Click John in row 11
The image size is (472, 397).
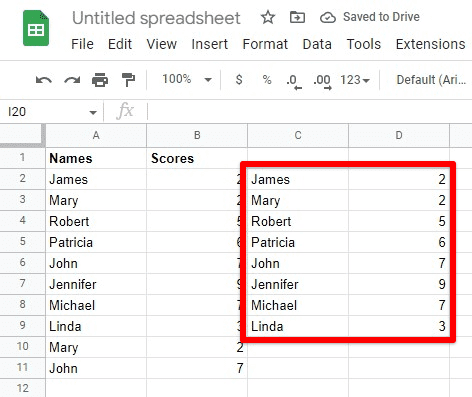96,368
